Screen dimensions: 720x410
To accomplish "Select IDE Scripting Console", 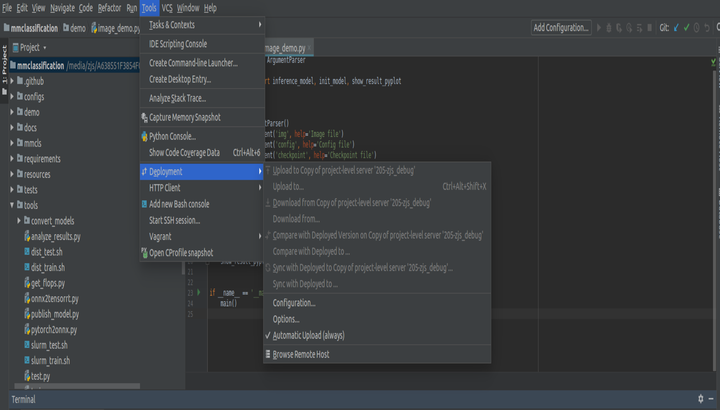I will pos(202,44).
